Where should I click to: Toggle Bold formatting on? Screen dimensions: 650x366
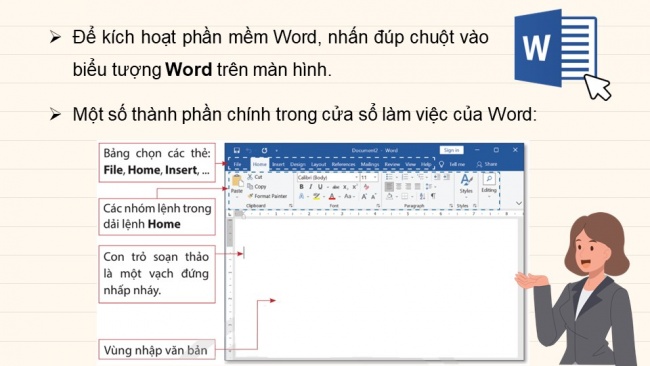301,187
